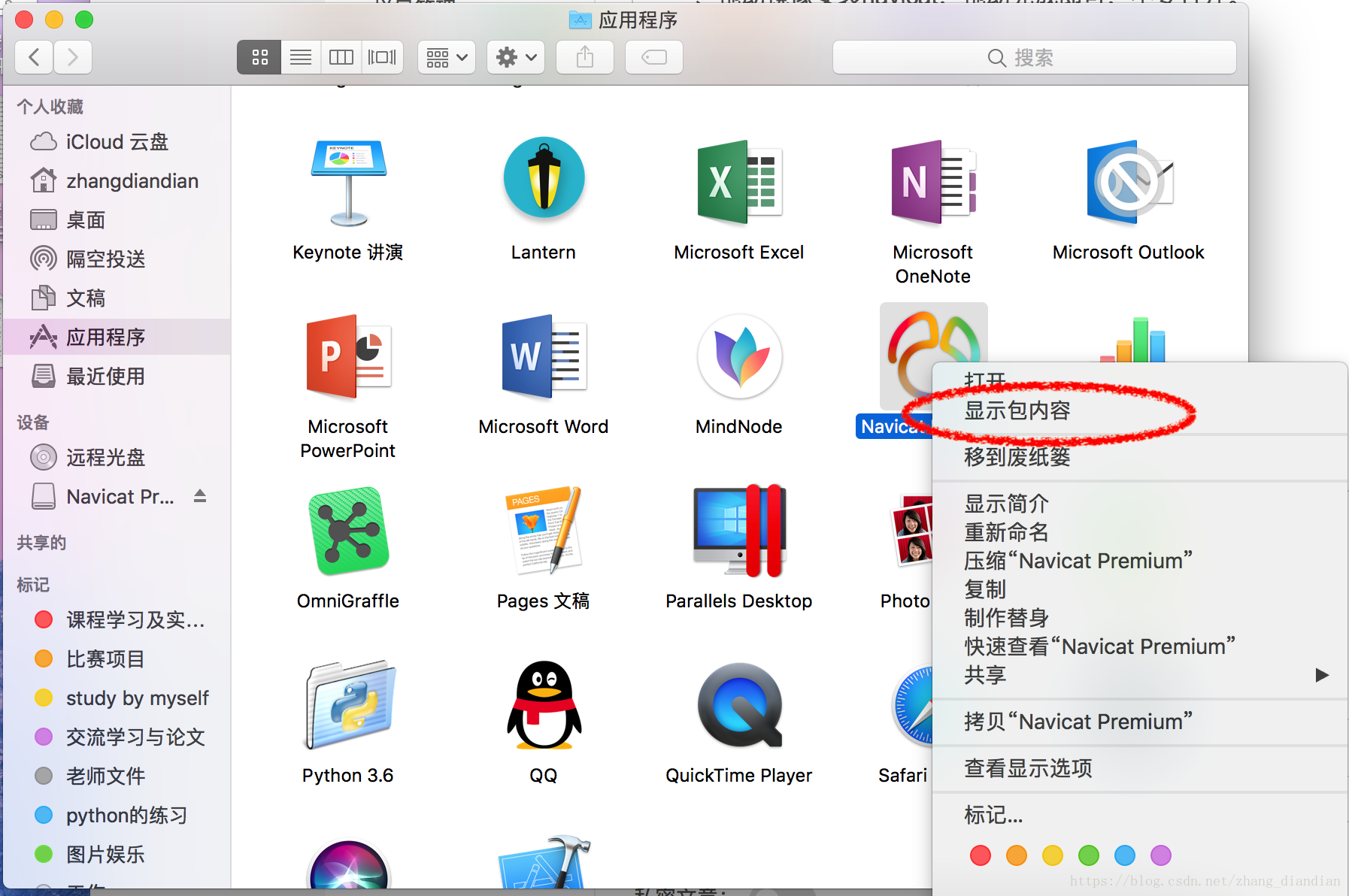This screenshot has height=896, width=1349.
Task: Open the Keynote 讲演 app icon
Action: point(348,183)
